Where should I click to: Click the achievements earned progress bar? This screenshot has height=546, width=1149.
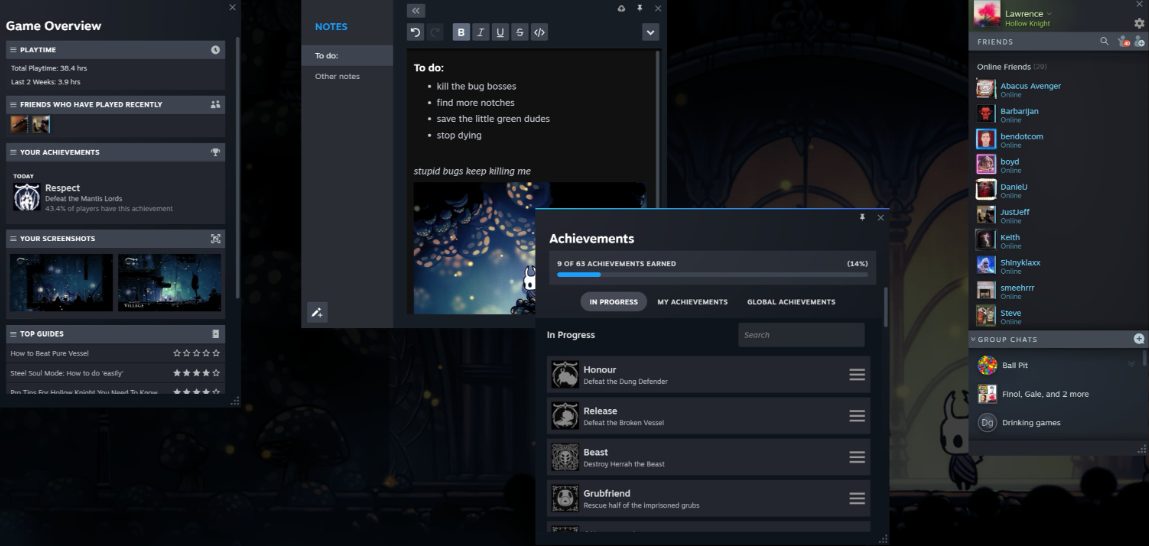(712, 275)
